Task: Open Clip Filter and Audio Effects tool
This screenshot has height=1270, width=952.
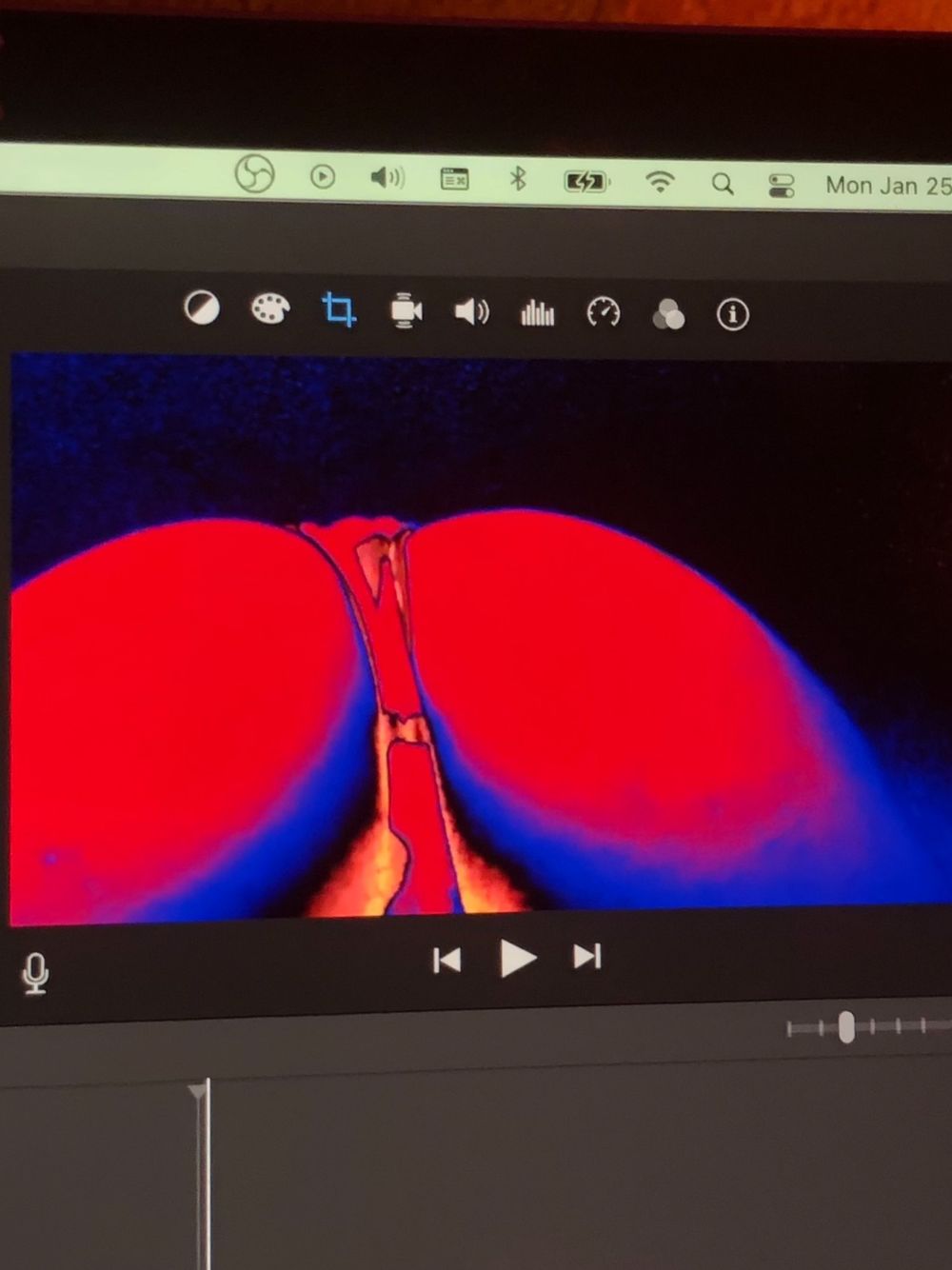Action: click(x=668, y=313)
